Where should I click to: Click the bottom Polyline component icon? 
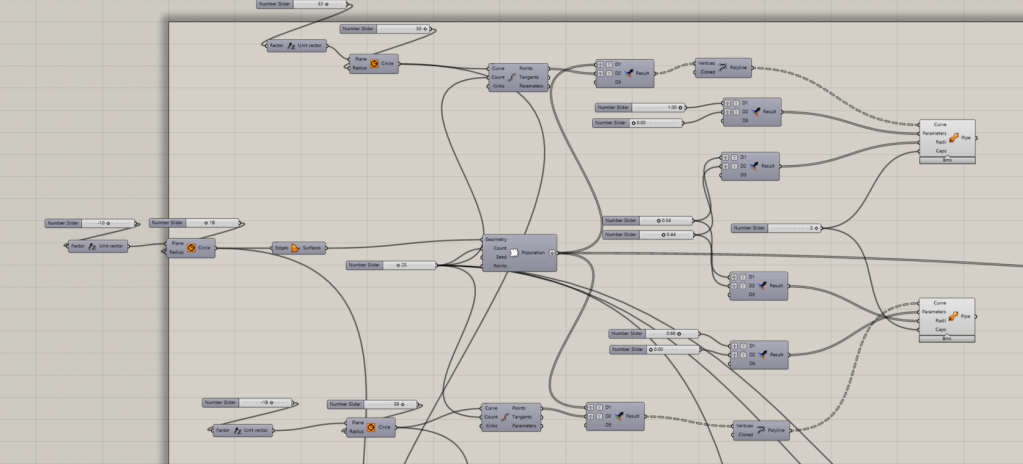click(760, 430)
